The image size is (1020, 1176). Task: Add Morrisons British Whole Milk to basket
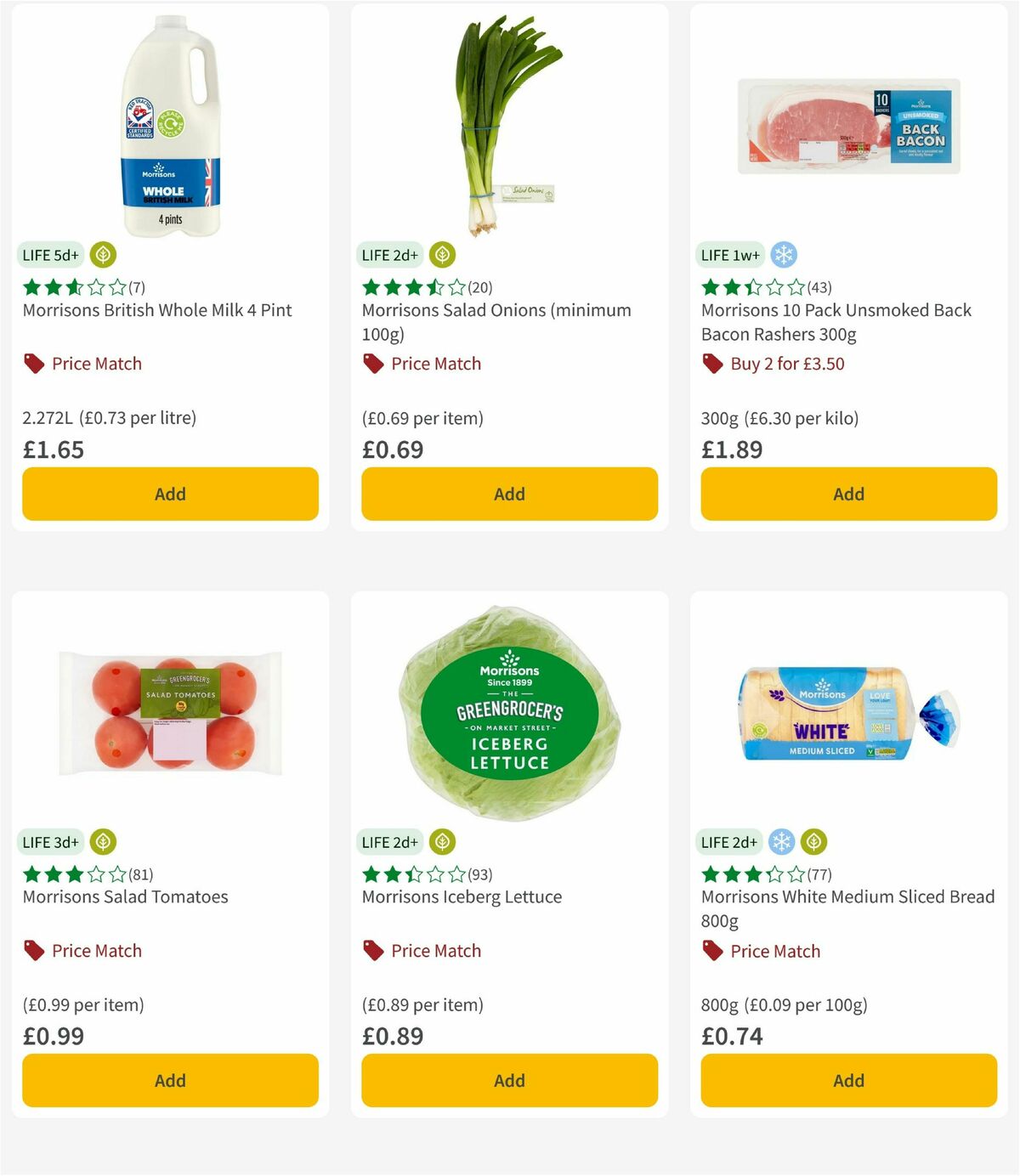tap(169, 494)
